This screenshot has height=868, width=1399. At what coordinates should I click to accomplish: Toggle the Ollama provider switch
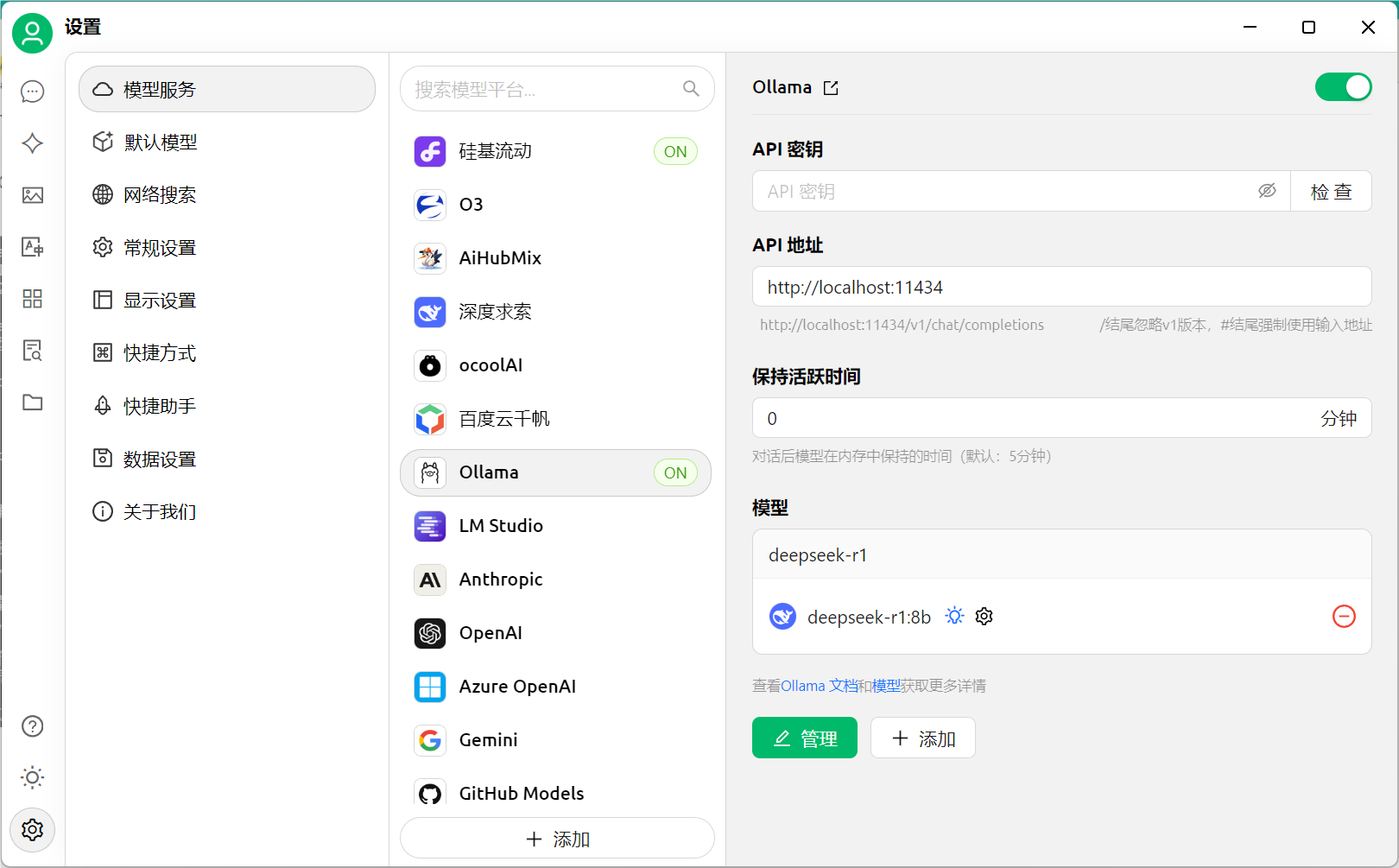[1343, 87]
